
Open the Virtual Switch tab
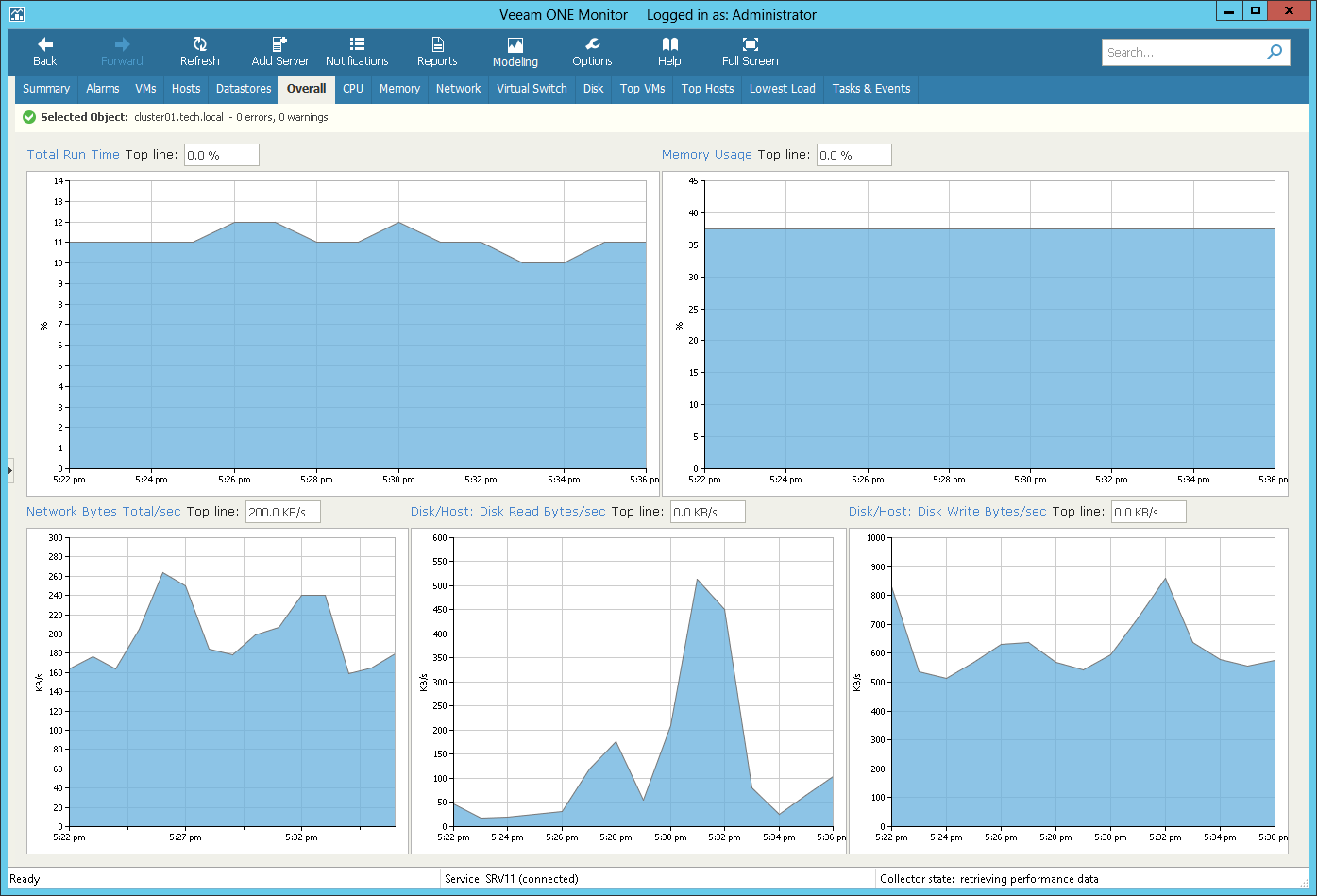coord(532,89)
